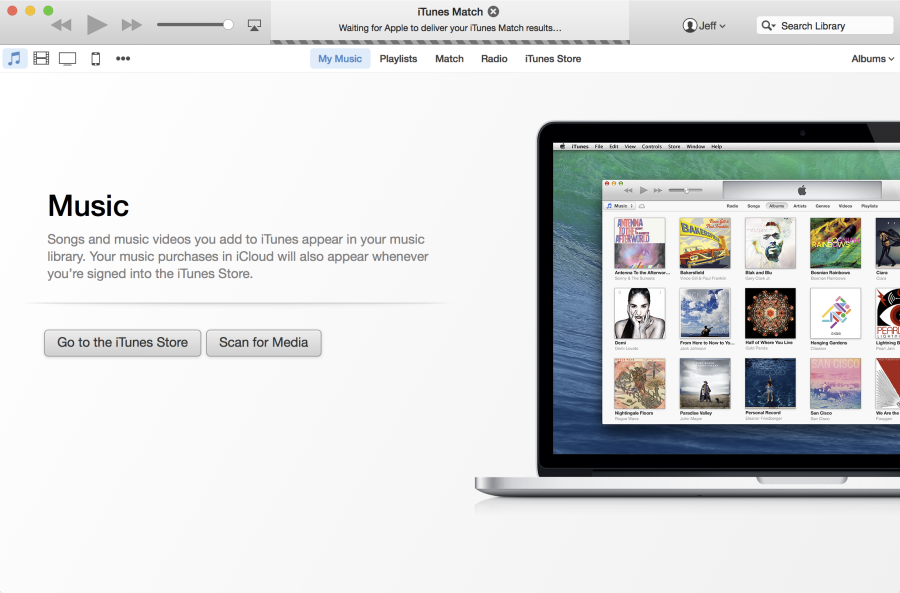This screenshot has width=900, height=593.
Task: Click the red close window button
Action: click(12, 10)
